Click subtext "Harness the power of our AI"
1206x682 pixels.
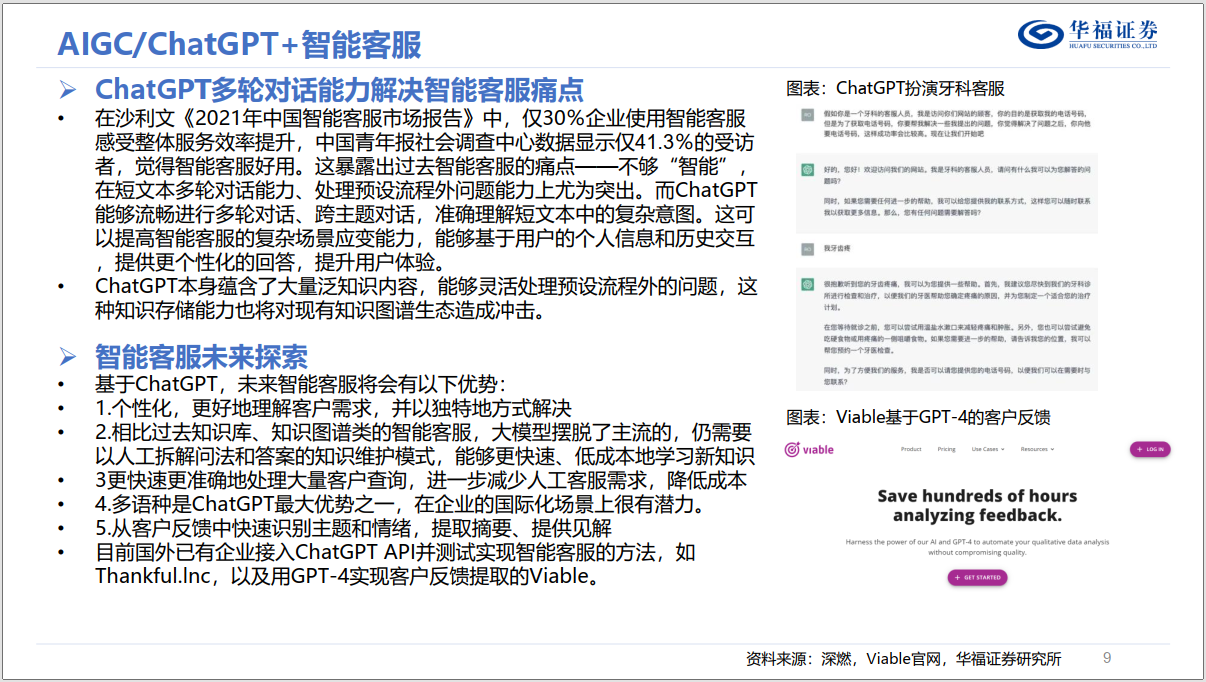pos(977,547)
